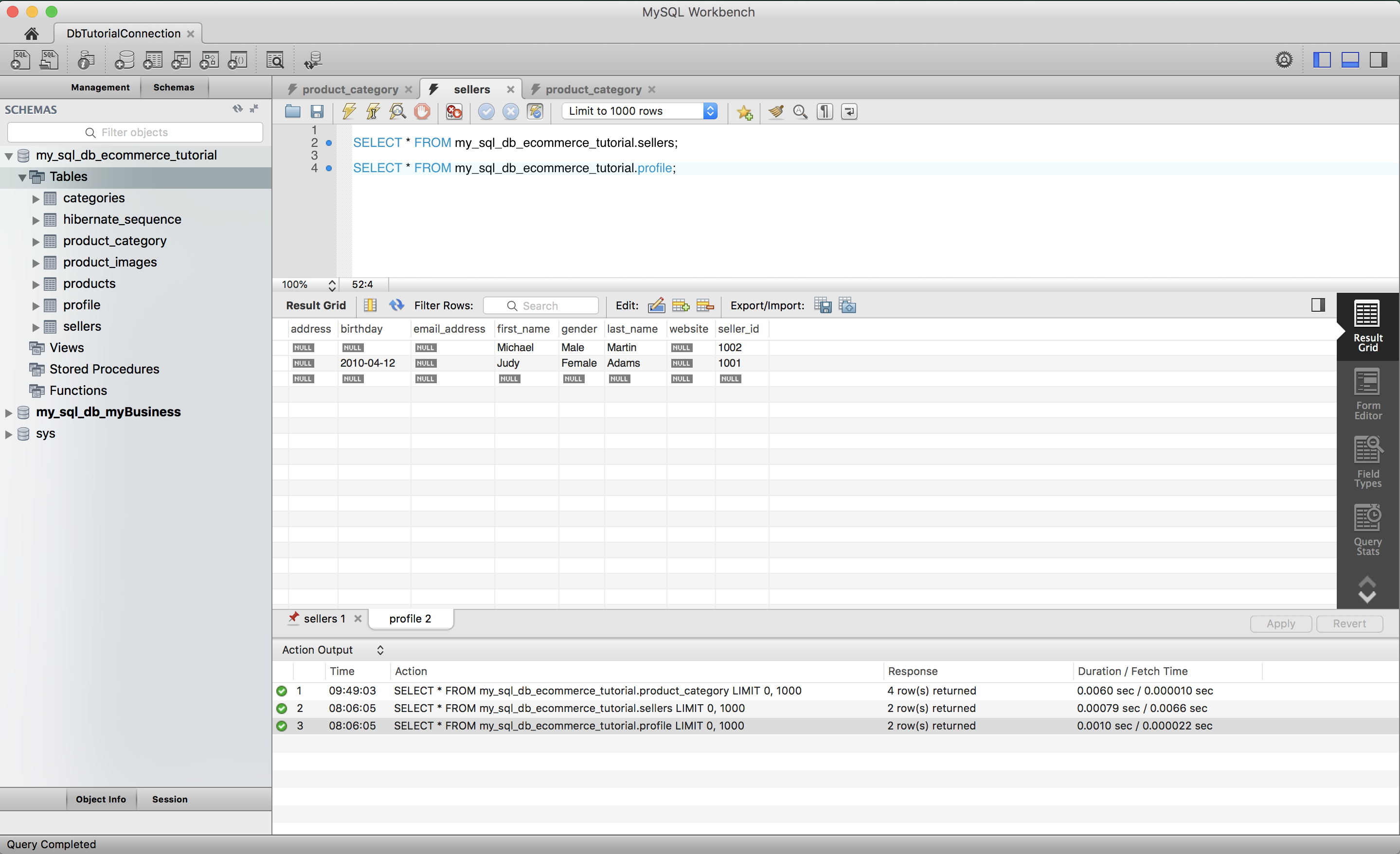Click the Beautify query broom icon

click(x=775, y=111)
